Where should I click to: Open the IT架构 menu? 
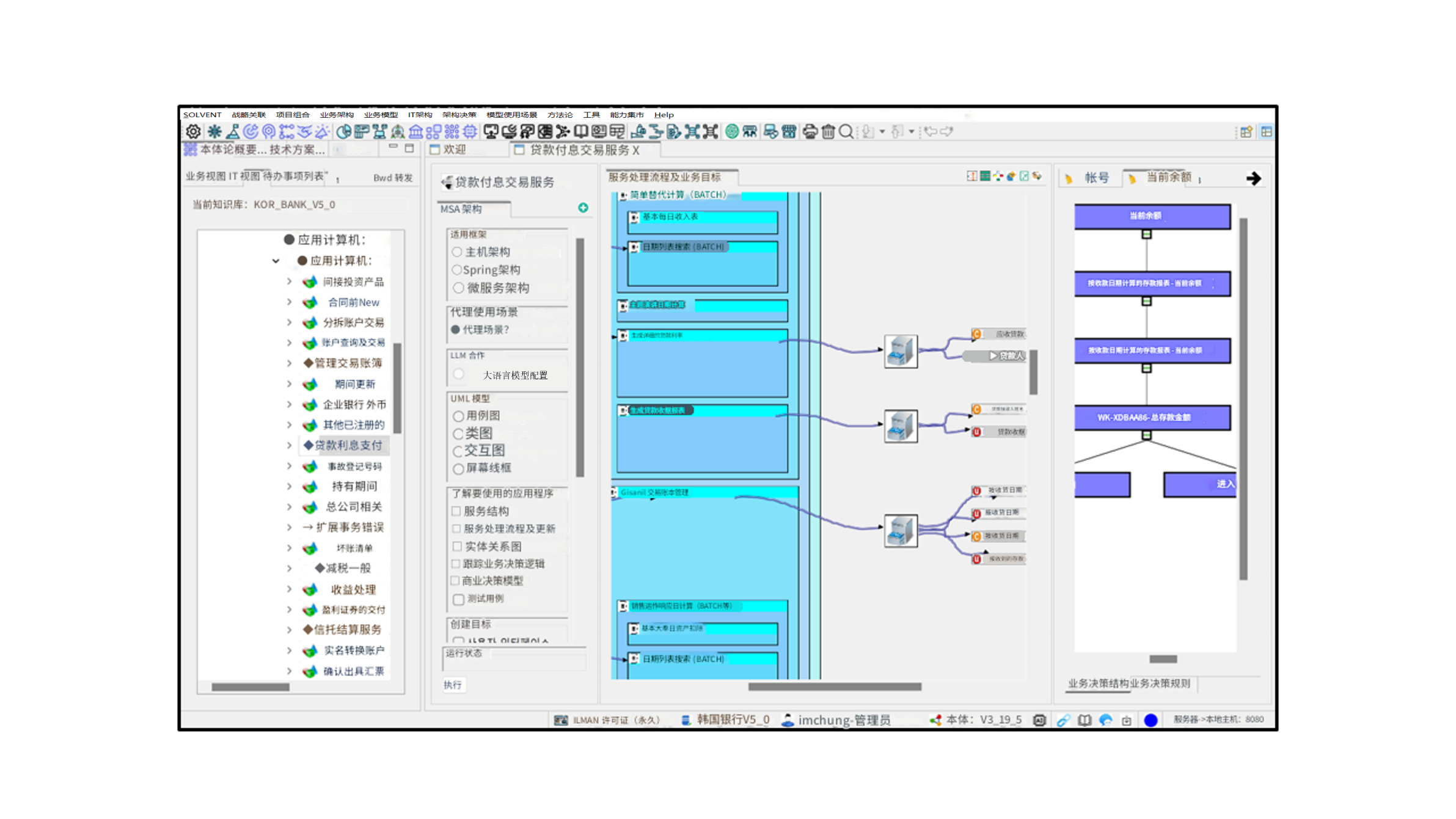[420, 115]
